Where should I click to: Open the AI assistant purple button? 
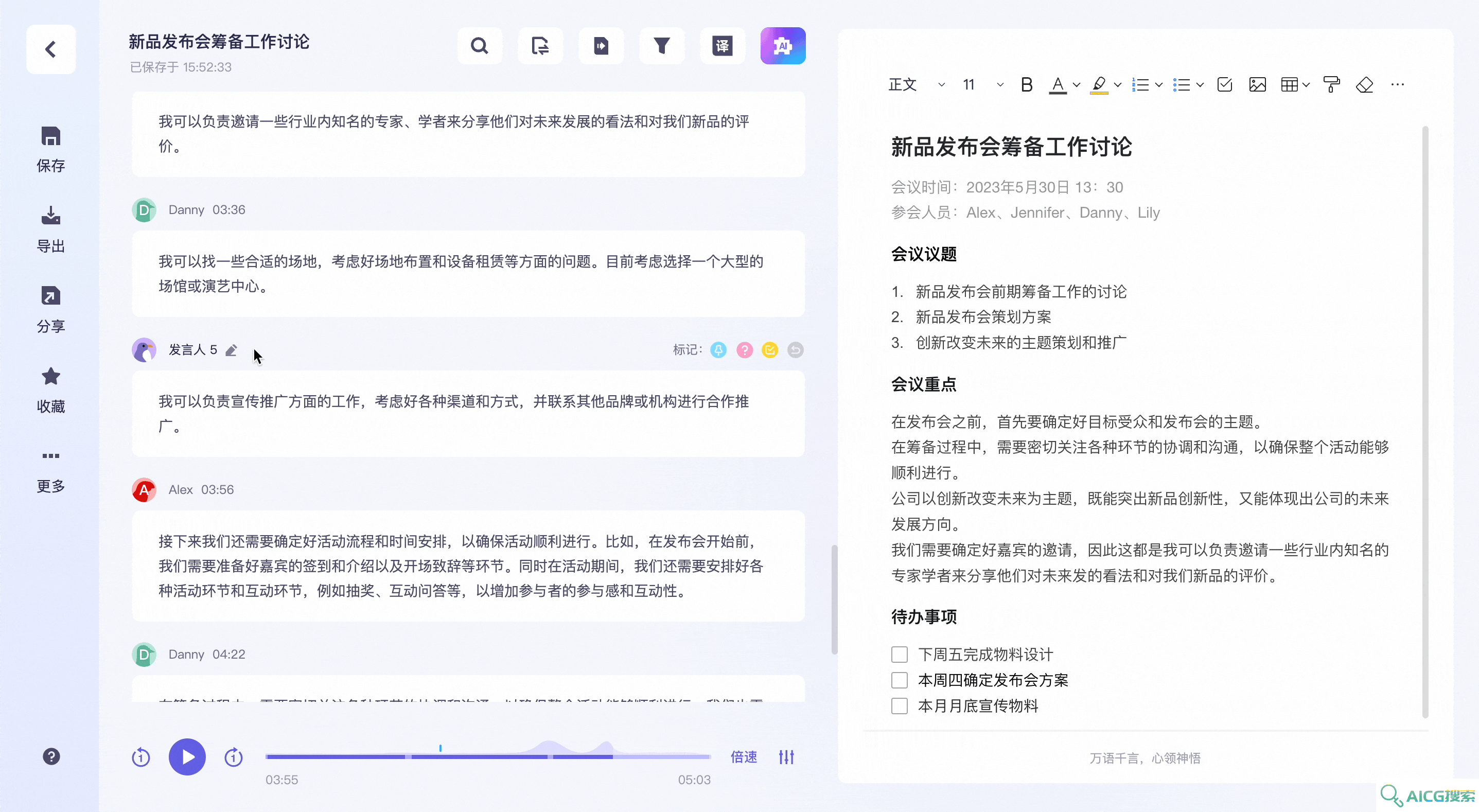(783, 46)
